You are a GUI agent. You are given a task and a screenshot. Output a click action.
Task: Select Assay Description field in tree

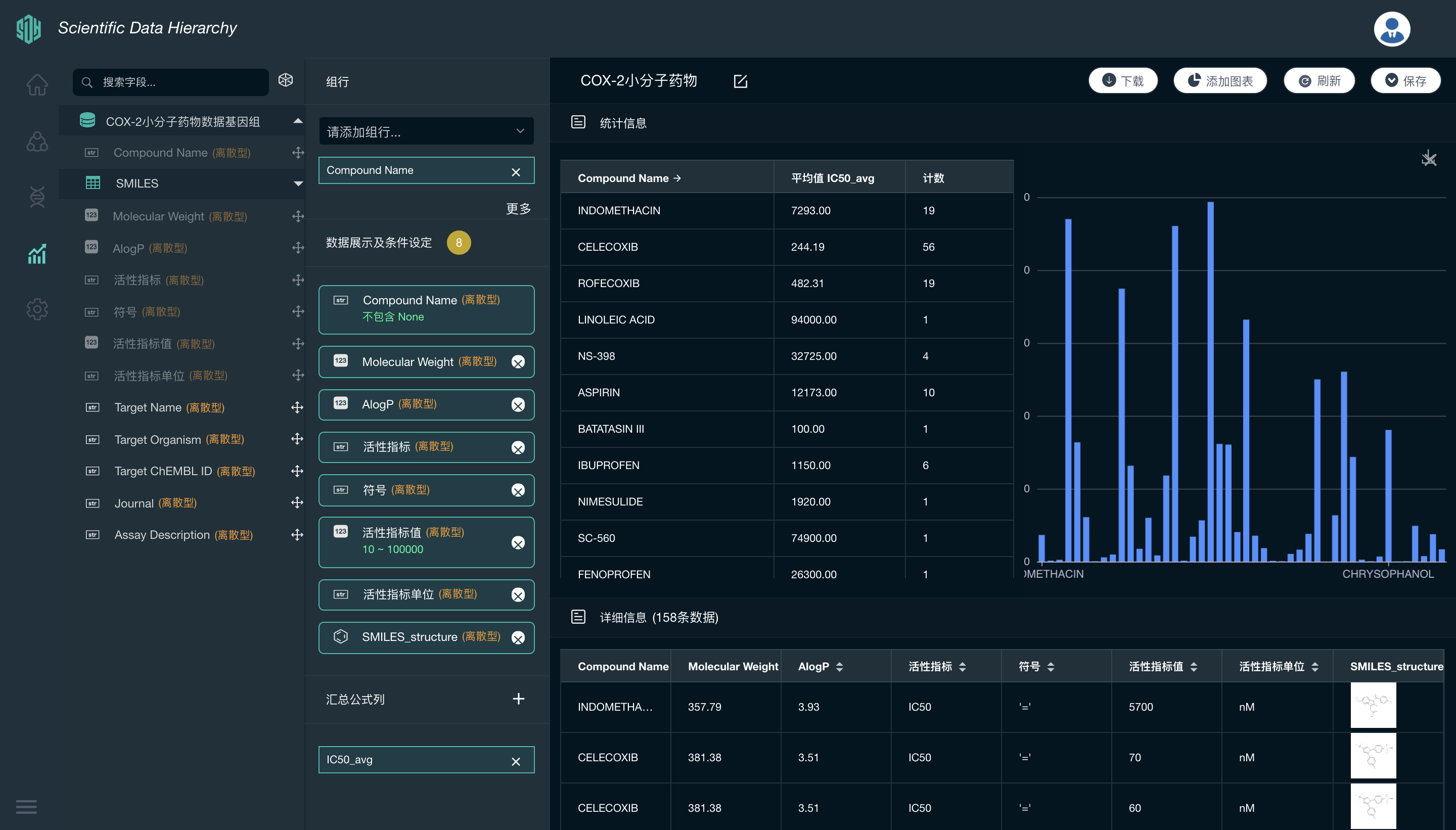(184, 535)
